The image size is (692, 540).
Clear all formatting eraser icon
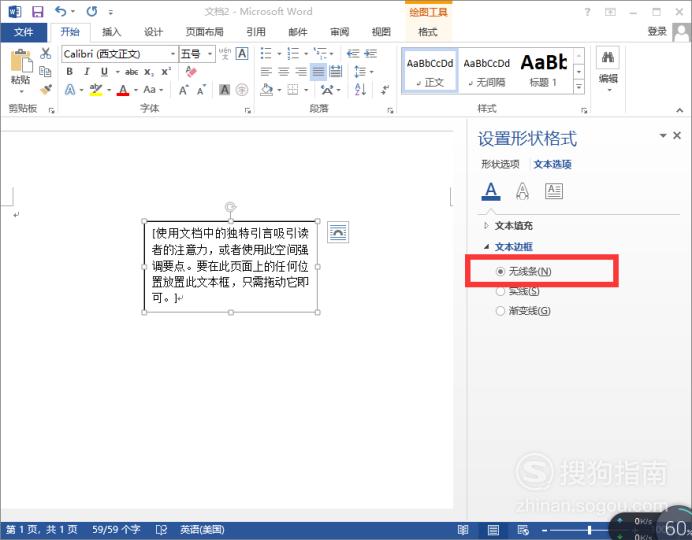click(191, 71)
